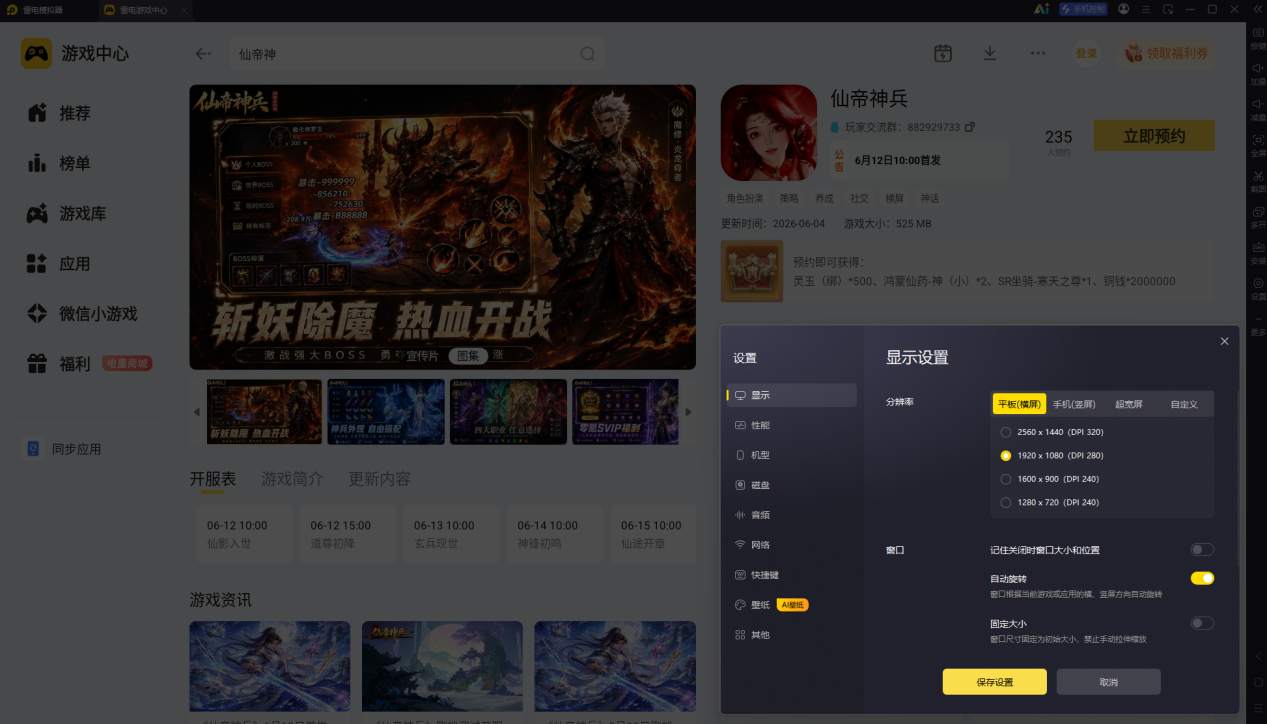Image resolution: width=1267 pixels, height=724 pixels.
Task: Open 微信小游戏 in the sidebar
Action: pos(82,314)
